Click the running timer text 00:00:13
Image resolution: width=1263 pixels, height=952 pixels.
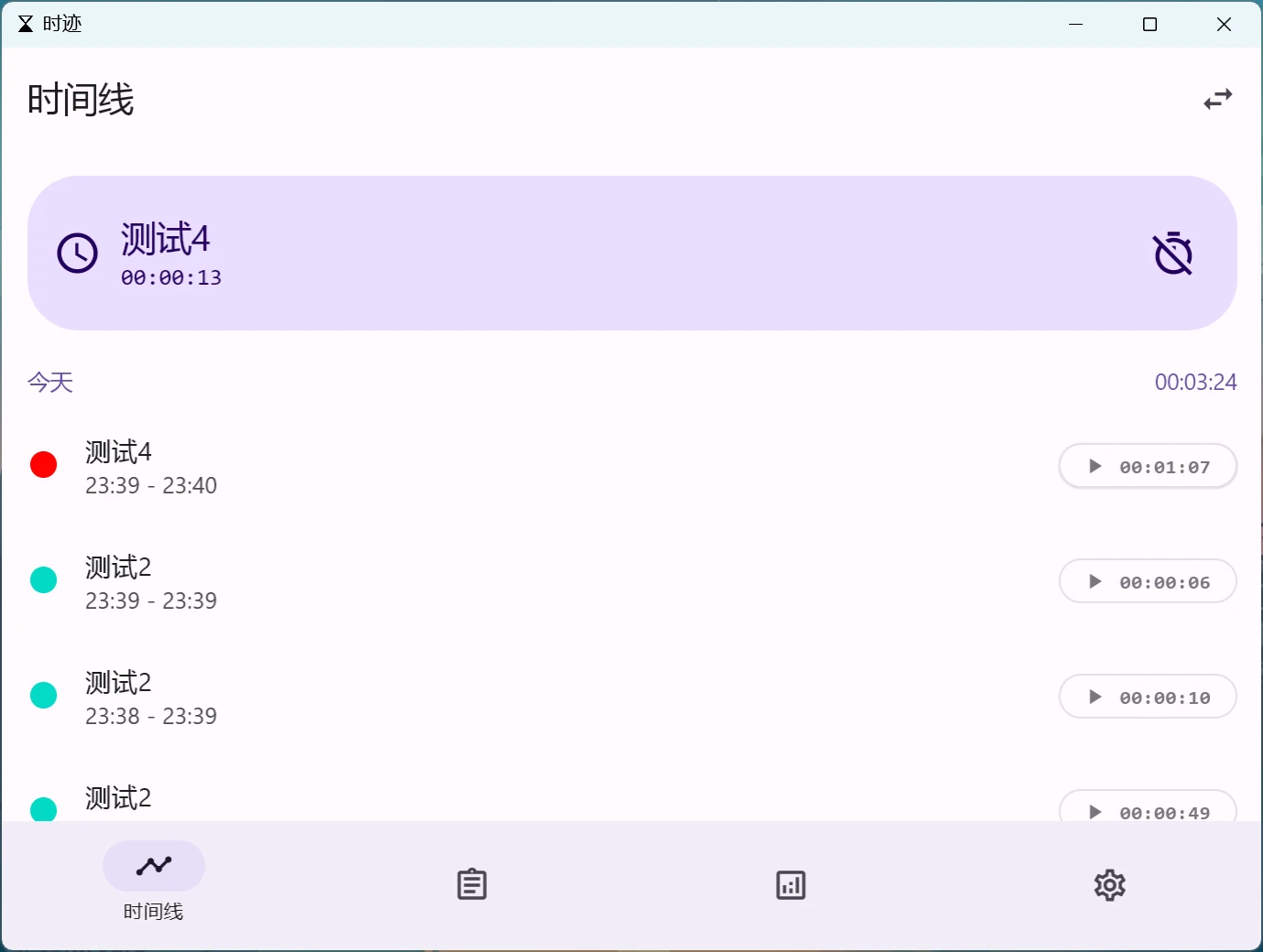click(x=171, y=277)
